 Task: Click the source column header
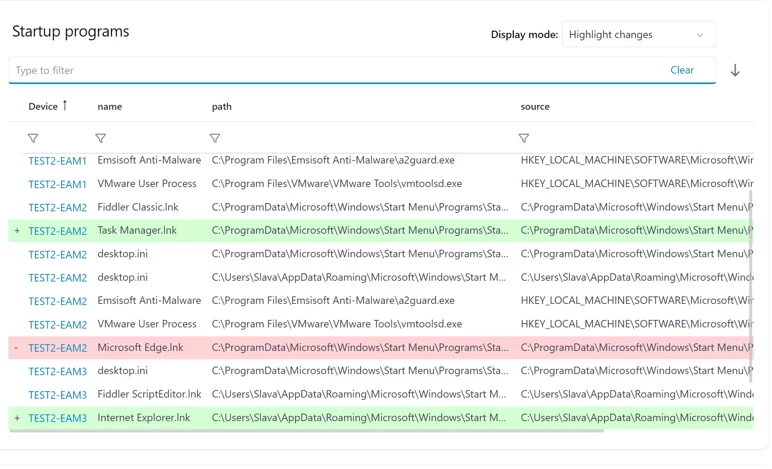[x=535, y=107]
